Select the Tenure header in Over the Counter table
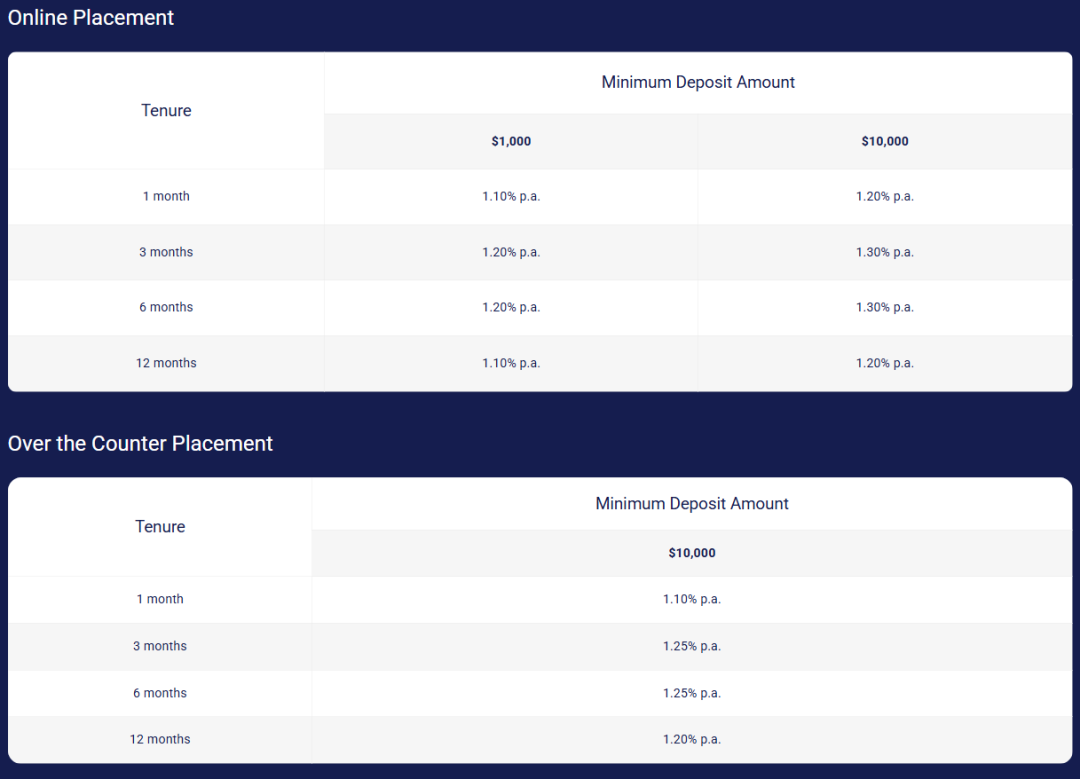 point(160,527)
